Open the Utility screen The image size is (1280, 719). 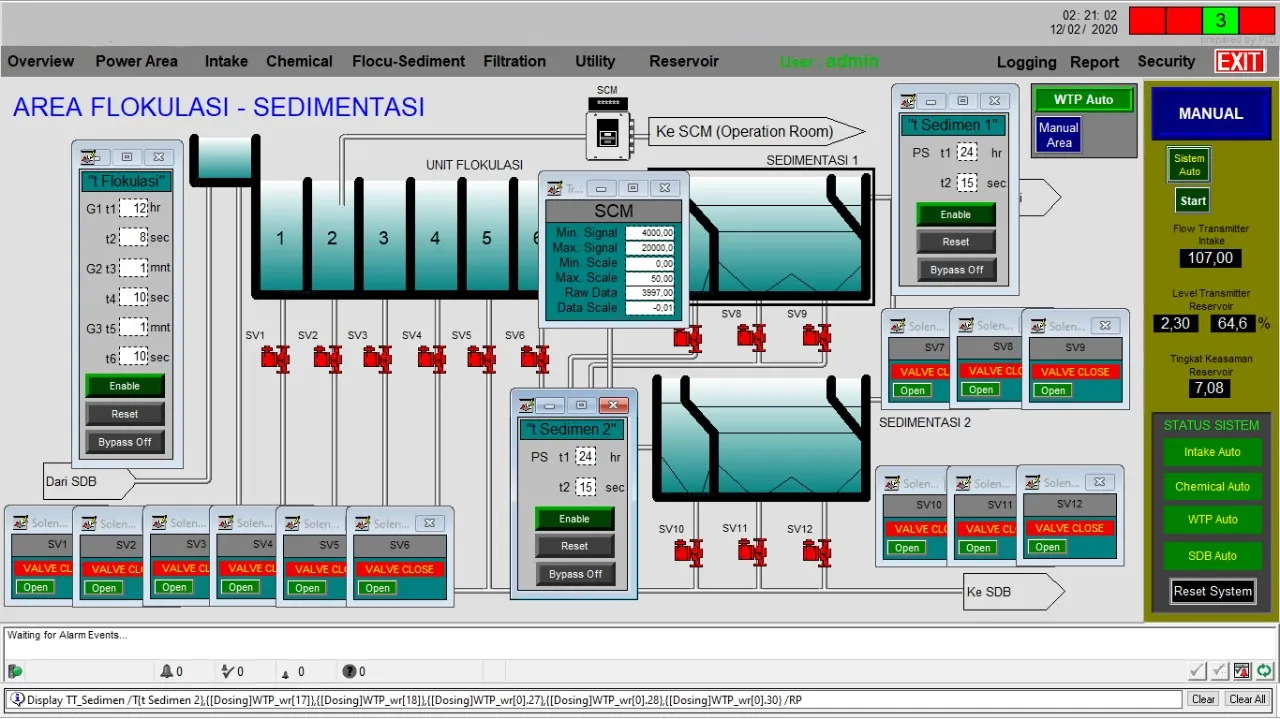(595, 61)
